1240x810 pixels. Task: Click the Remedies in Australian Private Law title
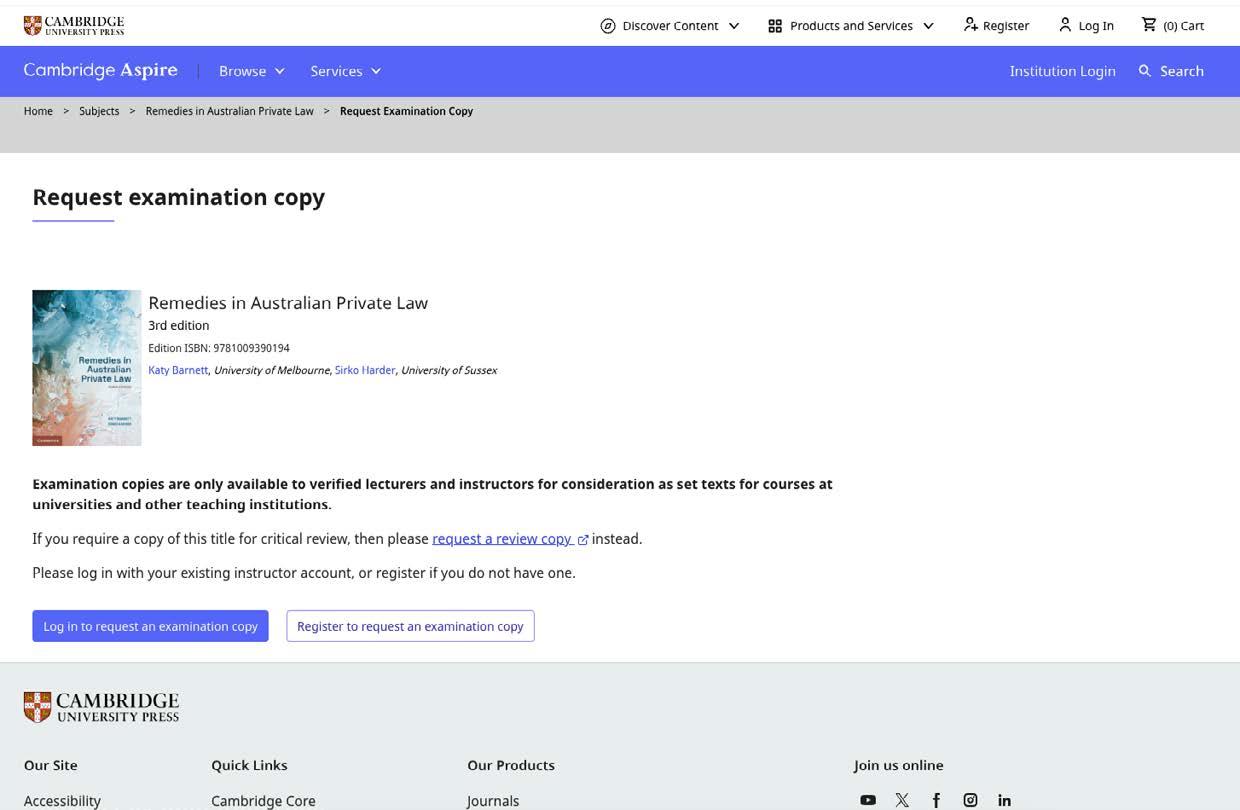pos(288,303)
